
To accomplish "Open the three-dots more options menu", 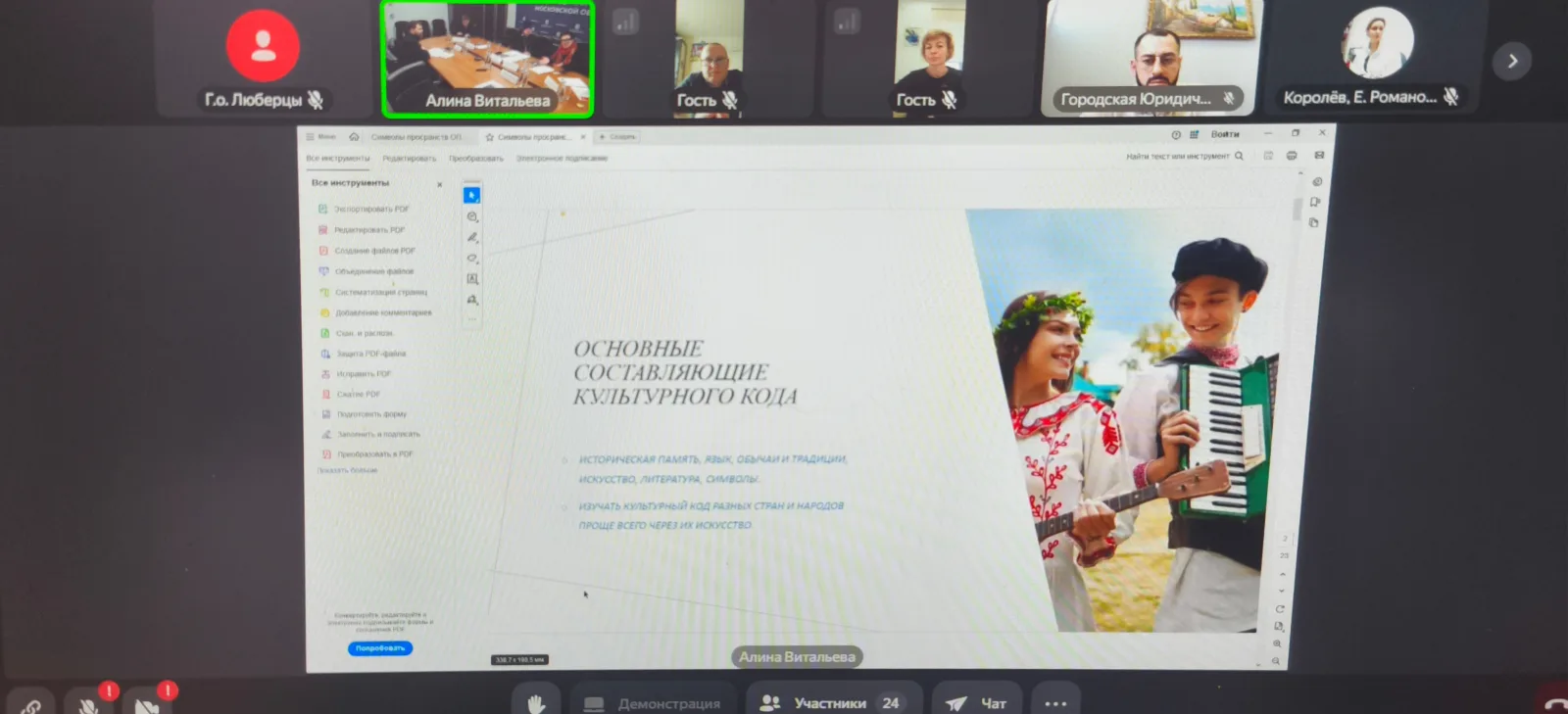I will 1055,702.
